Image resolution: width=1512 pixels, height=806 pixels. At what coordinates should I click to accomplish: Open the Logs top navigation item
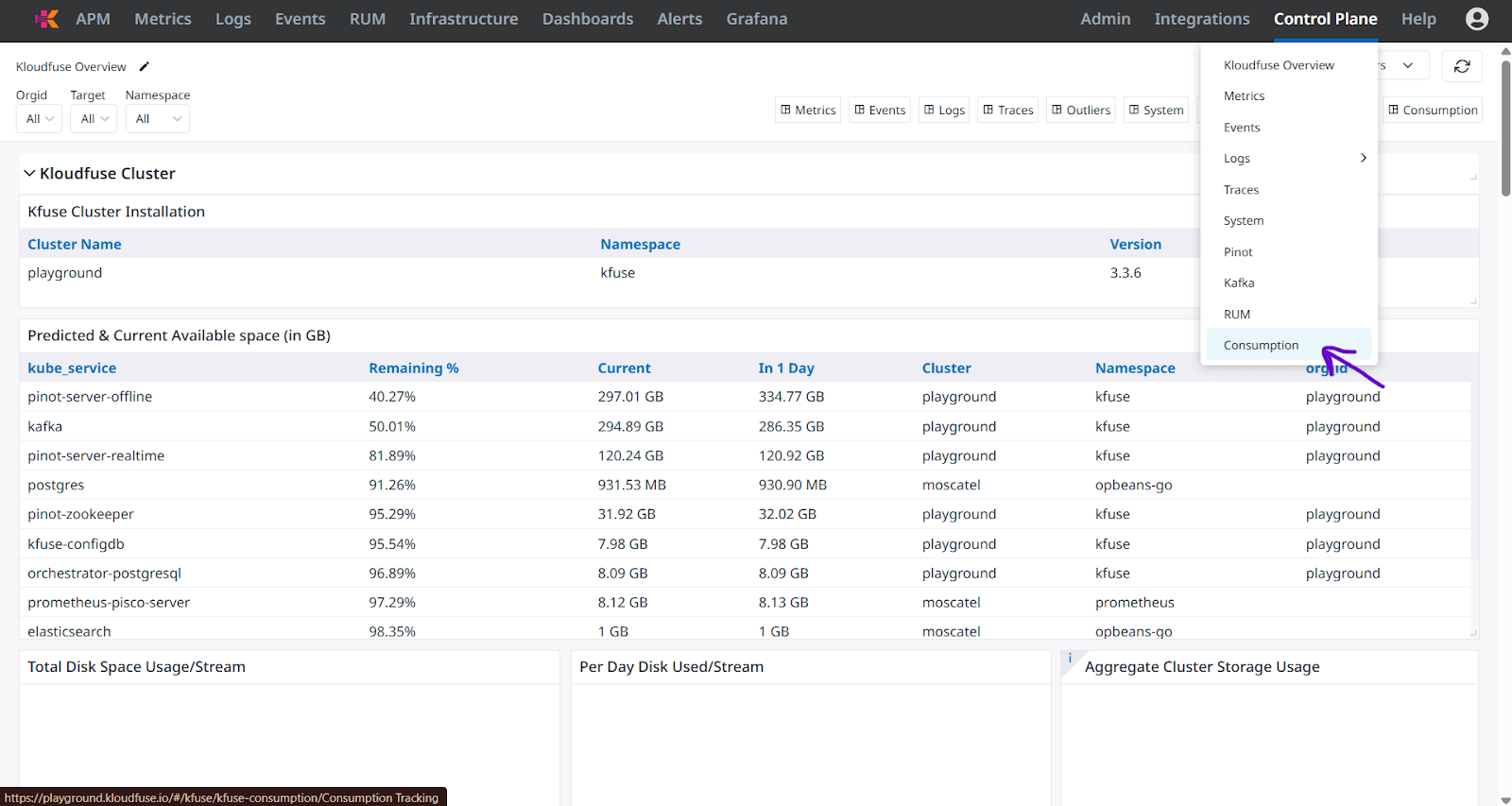[x=233, y=19]
